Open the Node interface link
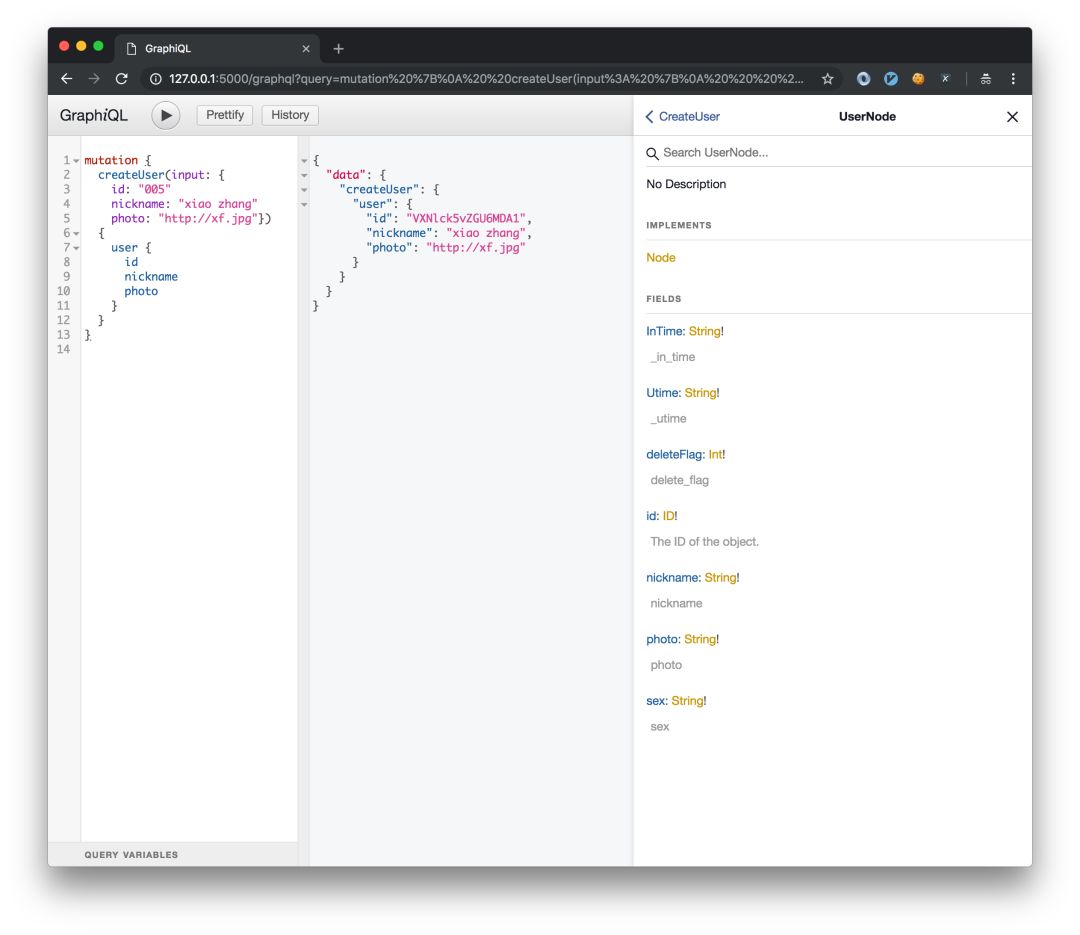The image size is (1080, 935). 661,258
